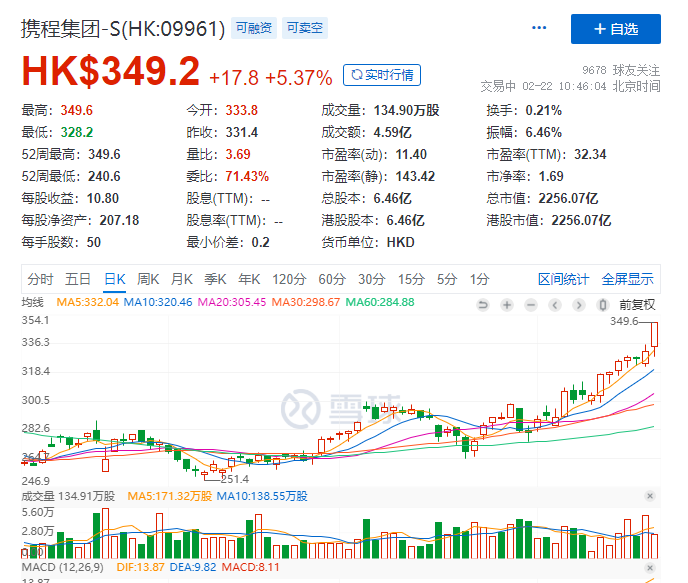Switch to the 分时 chart tab
The width and height of the screenshot is (688, 583).
[x=41, y=279]
